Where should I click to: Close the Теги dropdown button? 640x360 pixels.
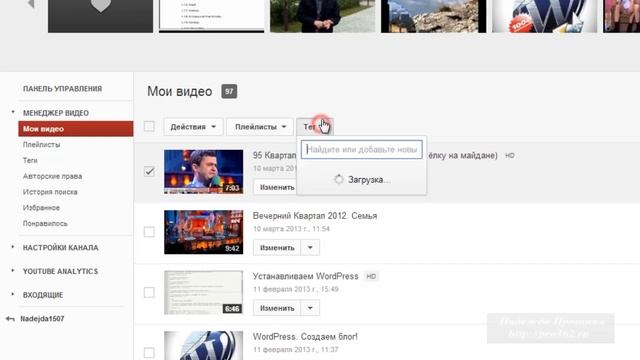coord(315,127)
